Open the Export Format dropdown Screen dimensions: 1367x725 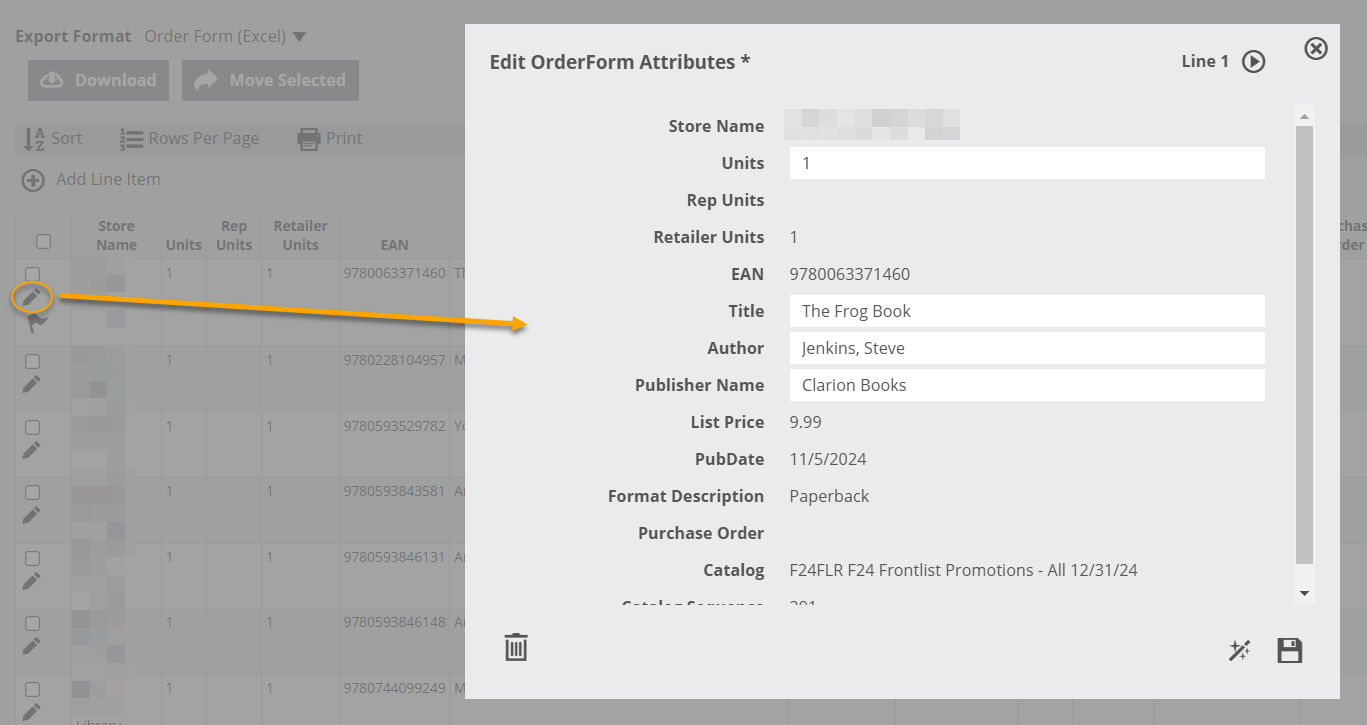coord(225,37)
